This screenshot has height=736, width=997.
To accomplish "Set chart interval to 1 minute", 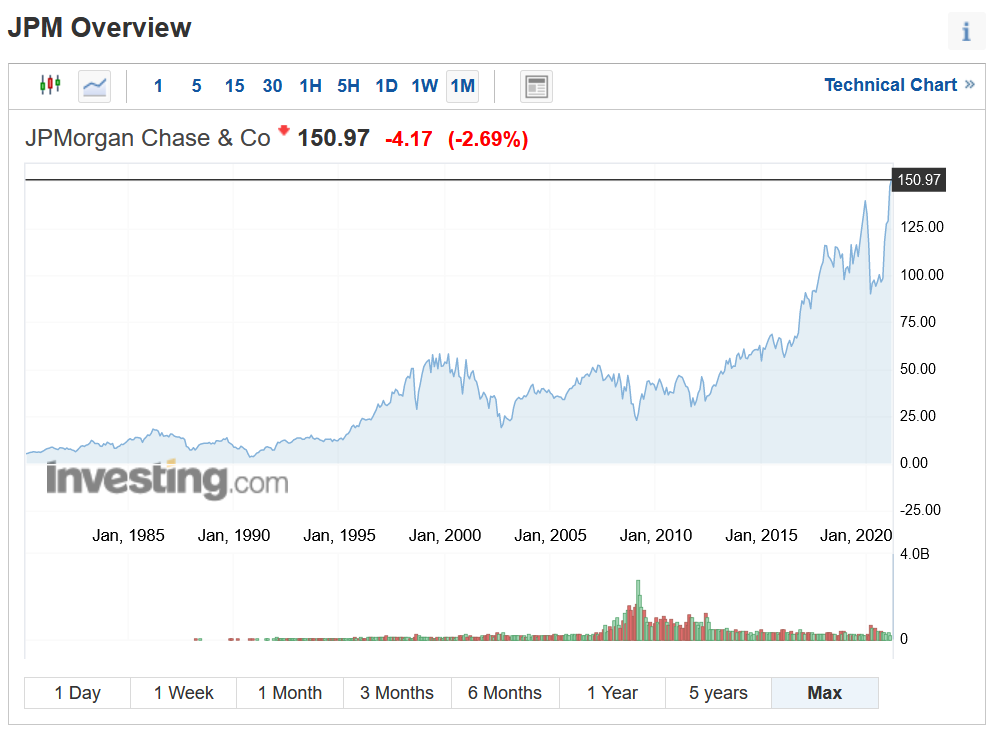I will pos(158,86).
